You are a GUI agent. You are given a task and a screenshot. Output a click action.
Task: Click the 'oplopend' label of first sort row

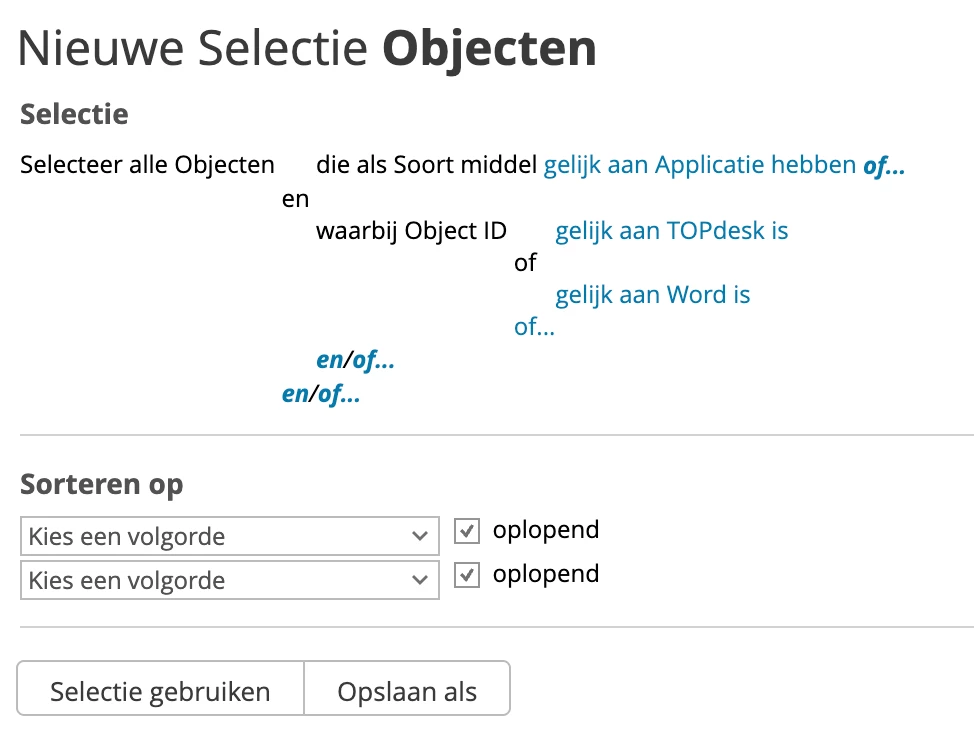point(546,530)
